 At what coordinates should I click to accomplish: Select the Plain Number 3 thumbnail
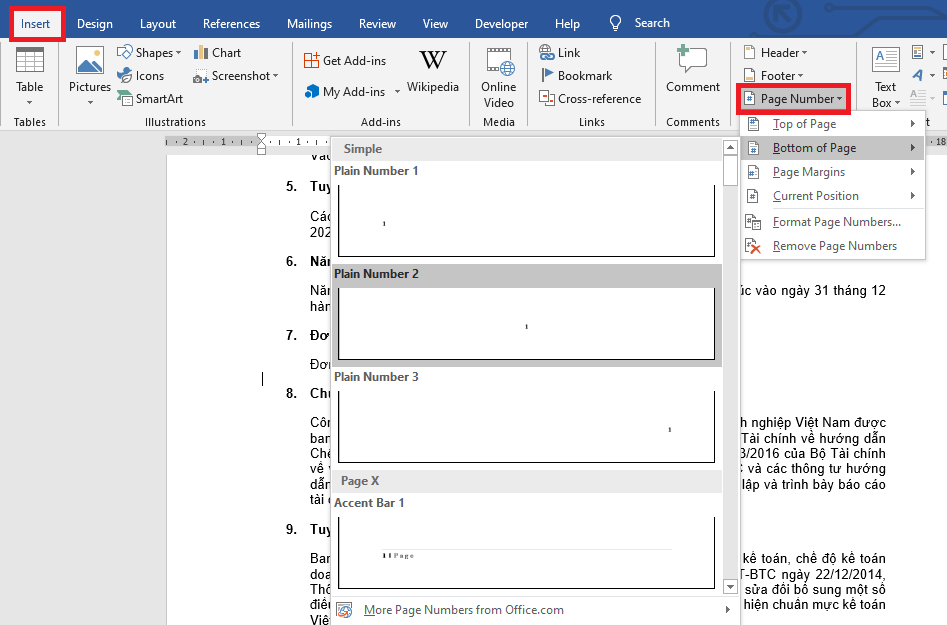[x=526, y=427]
